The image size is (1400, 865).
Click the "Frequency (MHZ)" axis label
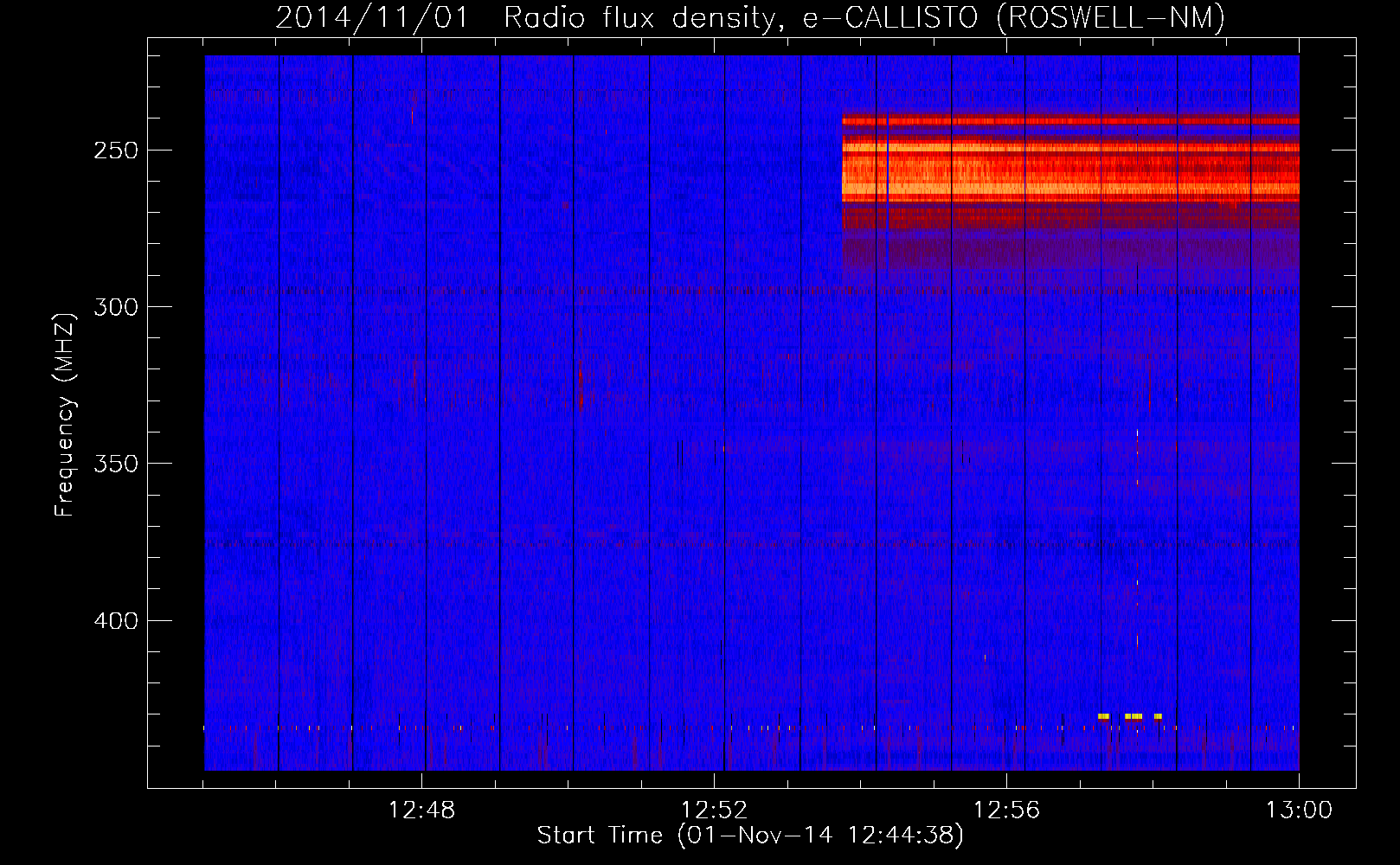tap(65, 414)
